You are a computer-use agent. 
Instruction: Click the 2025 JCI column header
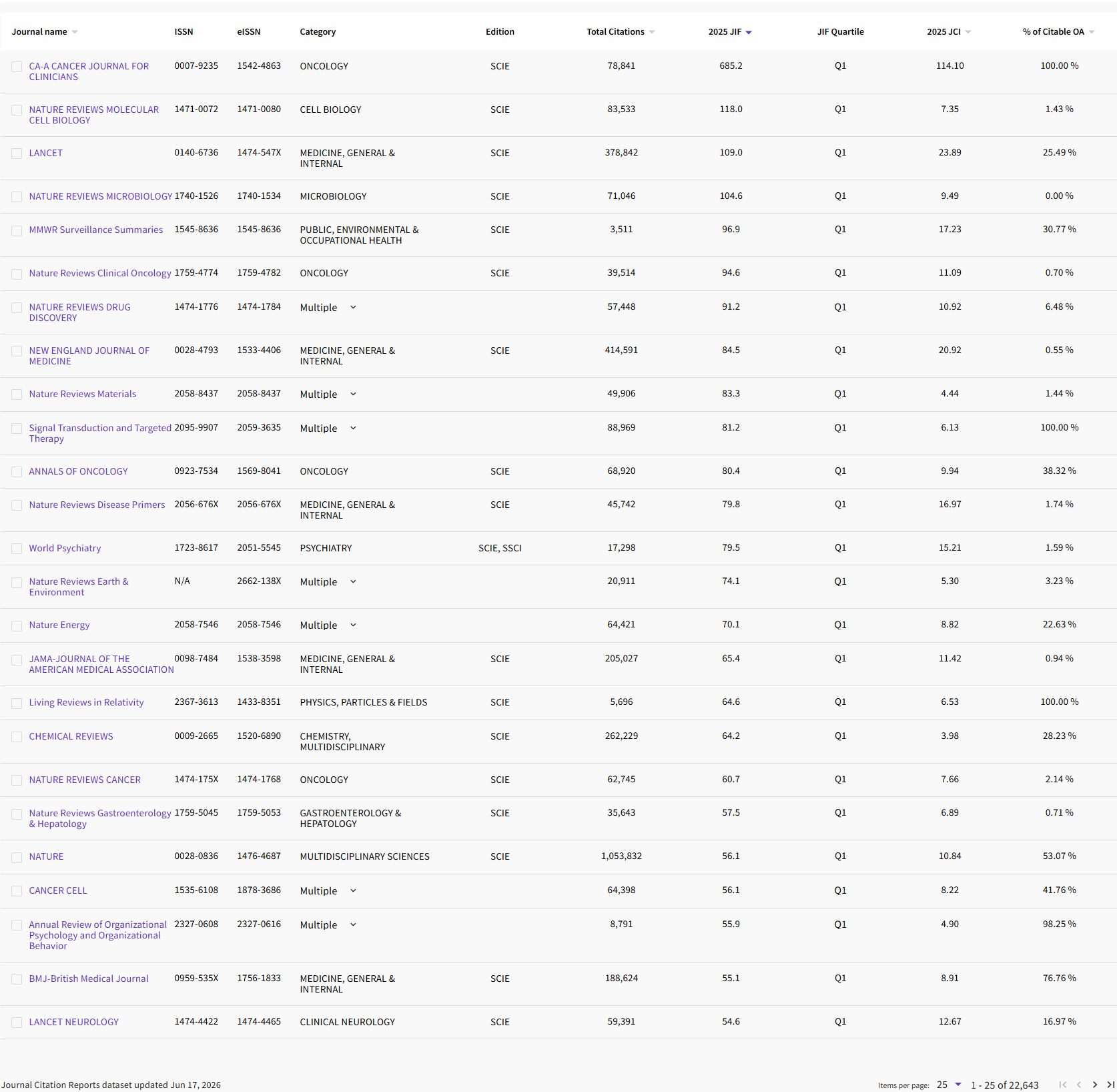tap(944, 32)
